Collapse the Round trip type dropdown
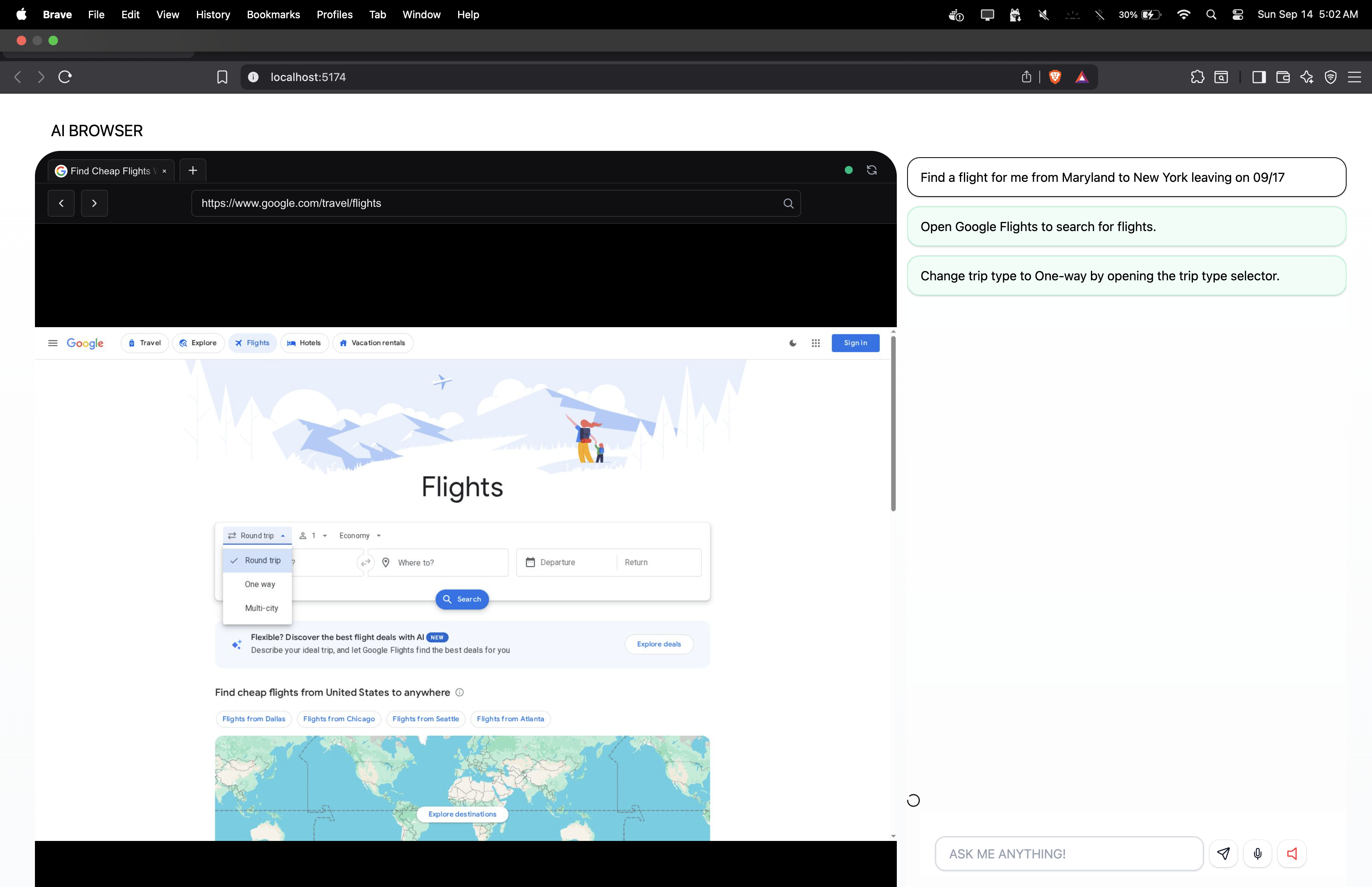Viewport: 1372px width, 887px height. tap(257, 536)
